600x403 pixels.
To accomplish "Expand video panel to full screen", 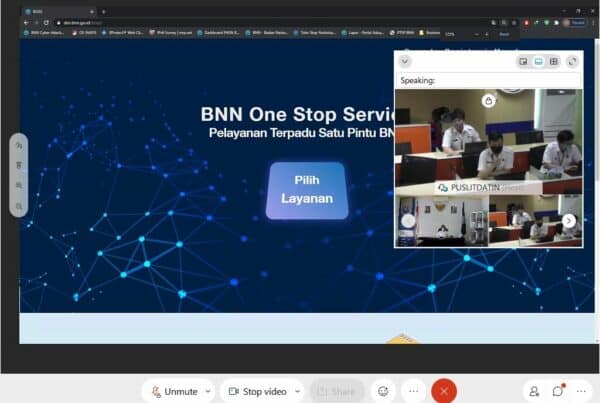I will click(572, 61).
